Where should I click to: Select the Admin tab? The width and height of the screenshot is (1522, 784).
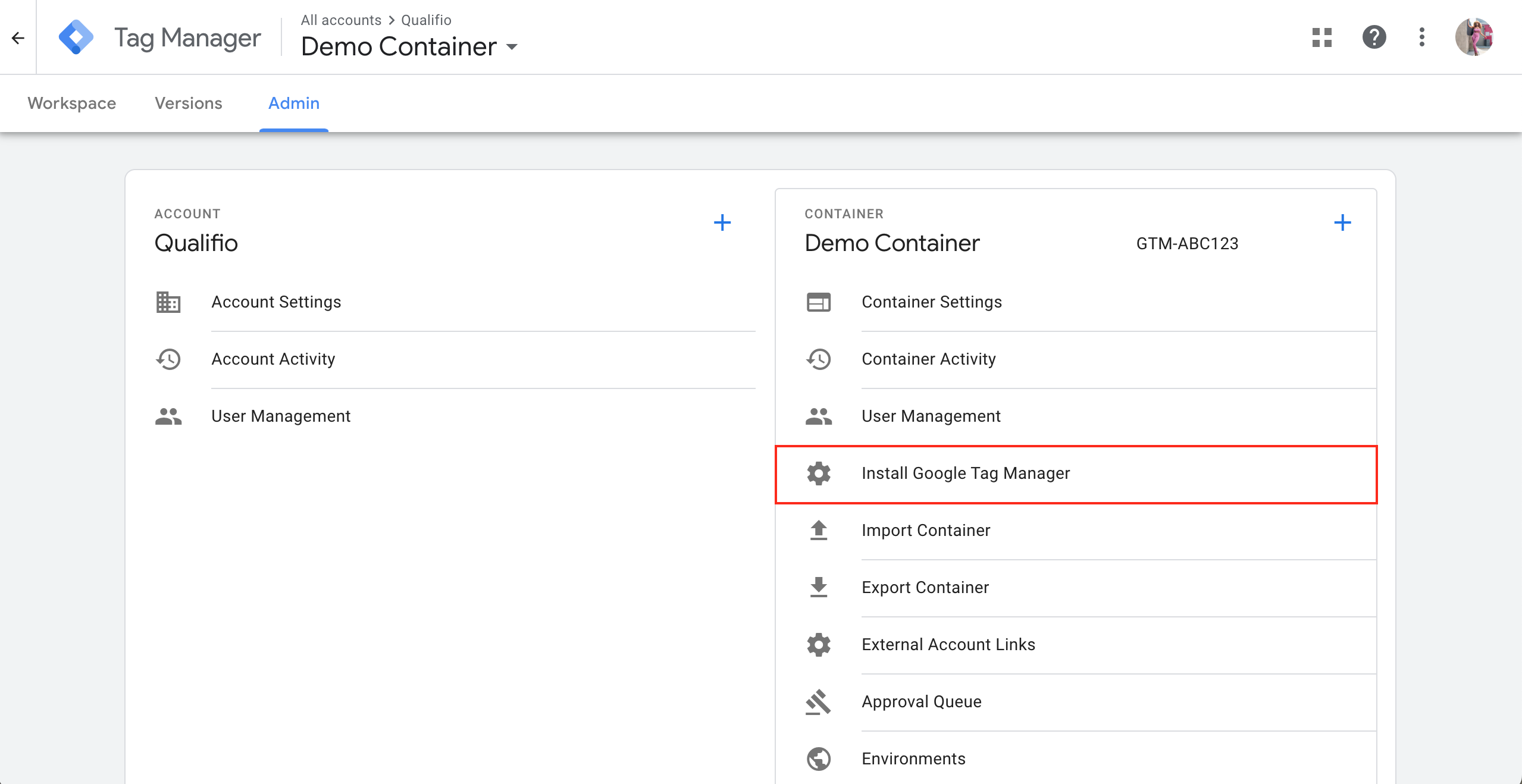[x=294, y=103]
